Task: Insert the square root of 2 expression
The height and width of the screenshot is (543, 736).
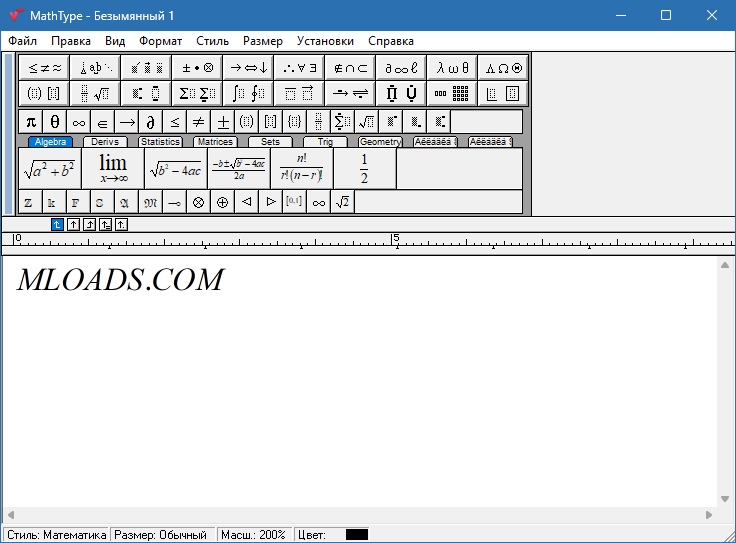Action: [x=343, y=202]
